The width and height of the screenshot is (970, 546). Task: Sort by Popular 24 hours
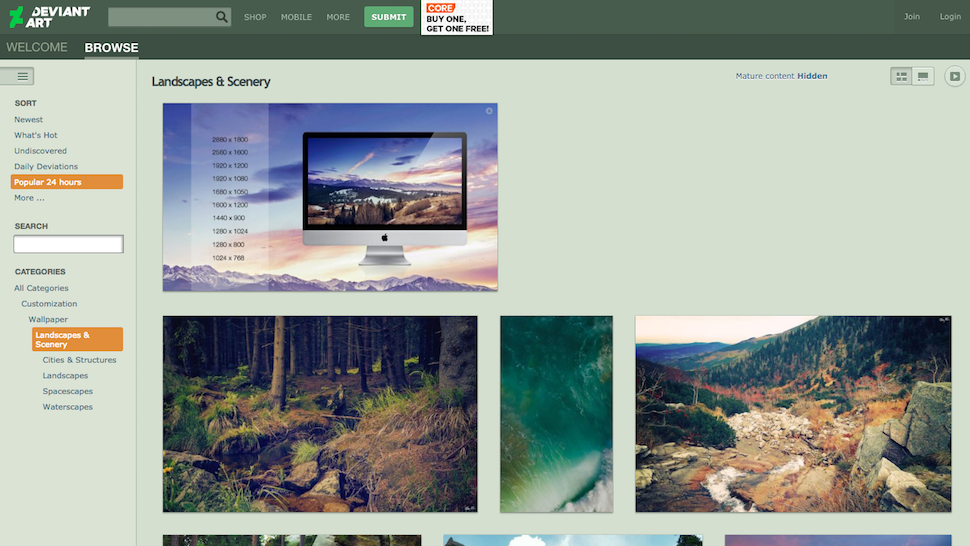(67, 182)
